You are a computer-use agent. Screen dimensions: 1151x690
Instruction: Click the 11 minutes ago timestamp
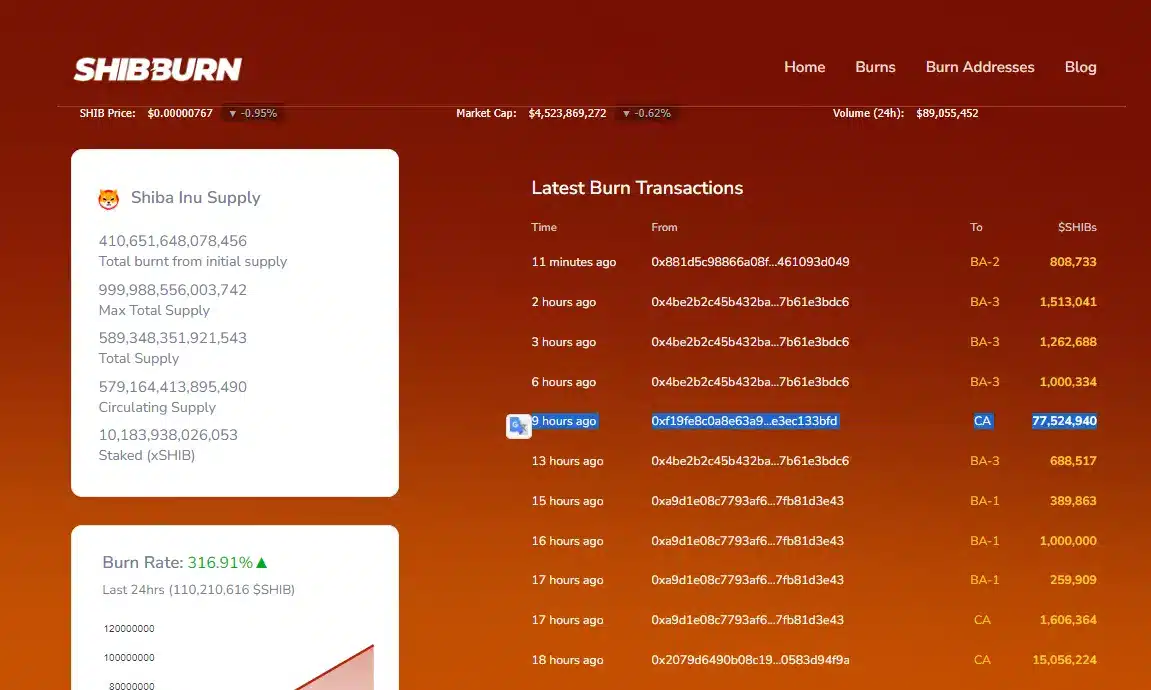point(574,262)
